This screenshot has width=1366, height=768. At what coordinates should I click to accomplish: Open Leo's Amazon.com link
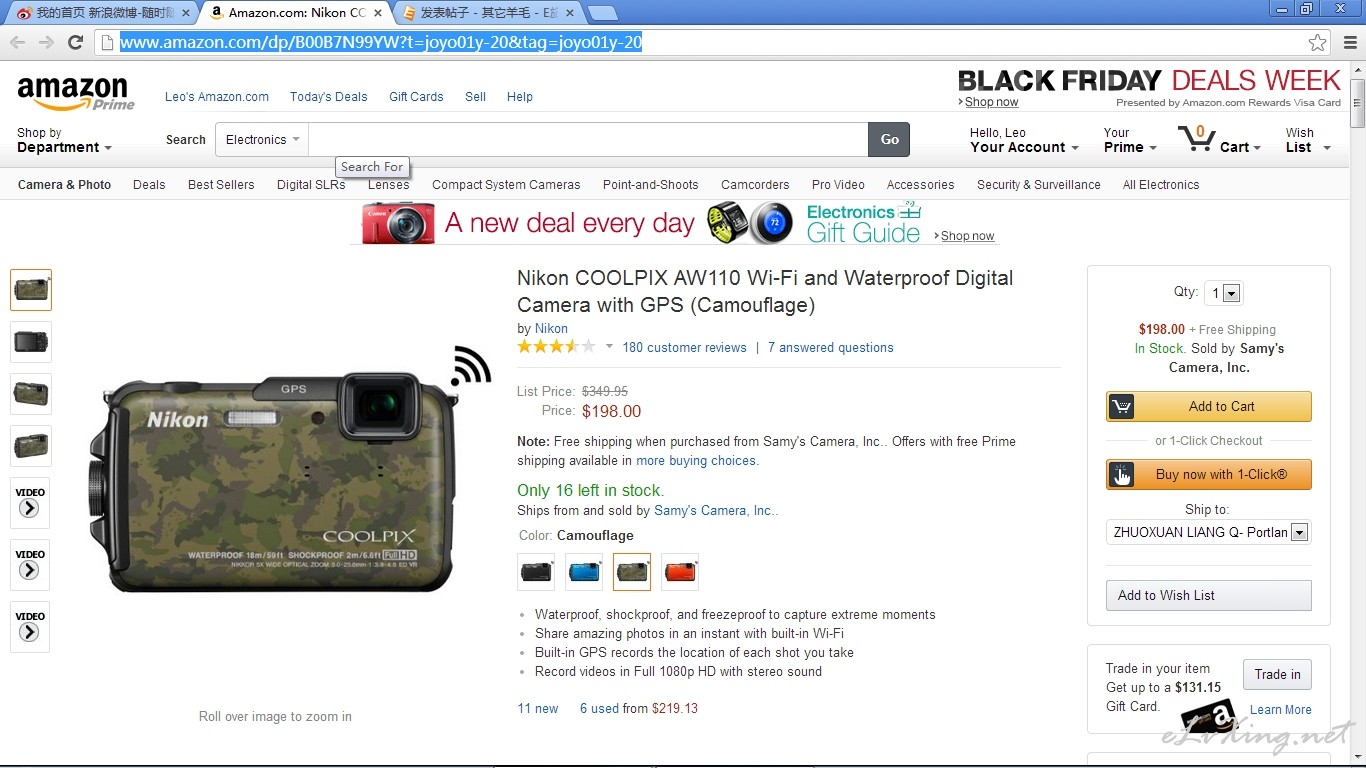pos(217,97)
